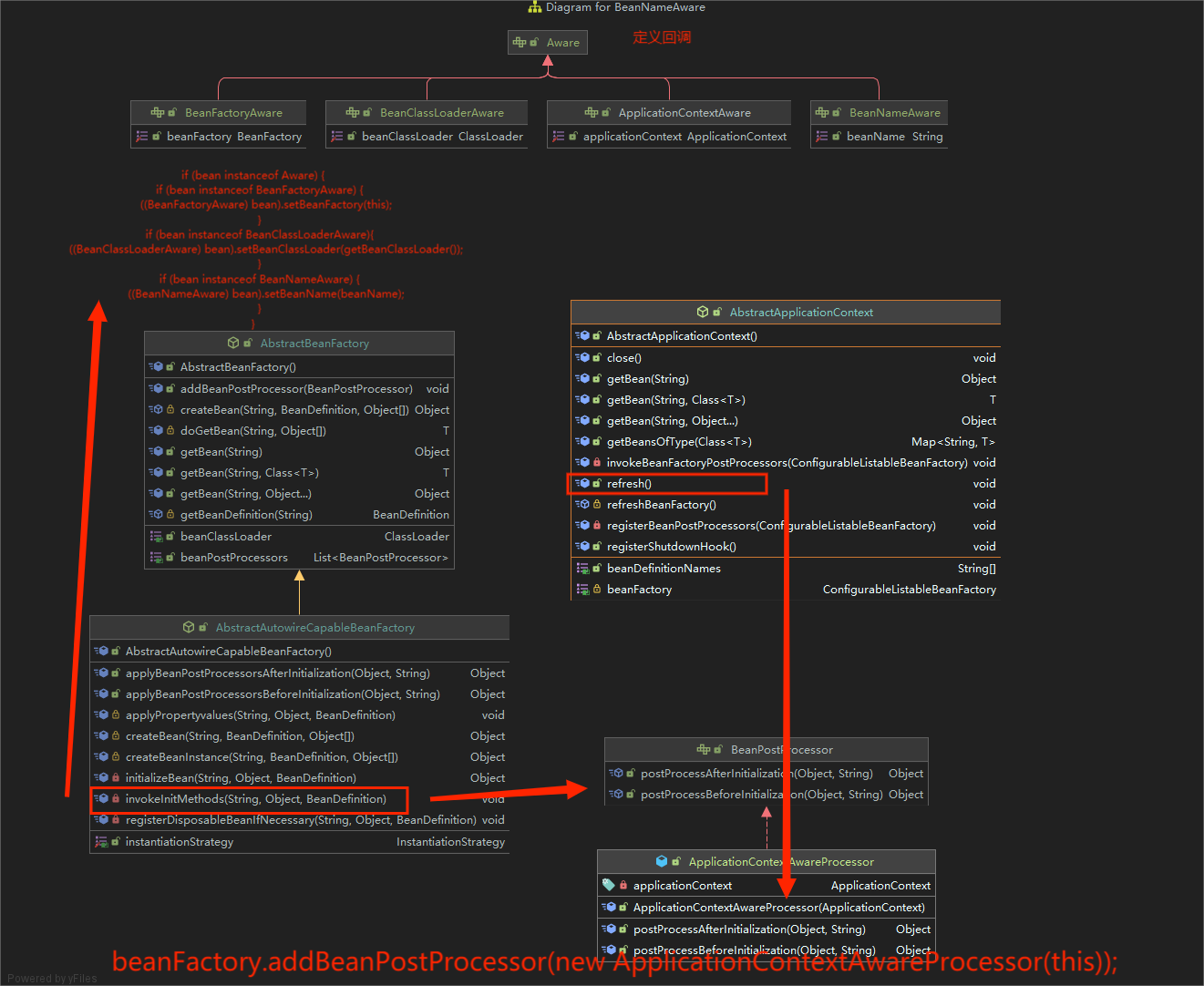This screenshot has width=1204, height=986.
Task: Click getBean(String, Class<T>) in AbstractBeanFactory
Action: click(x=299, y=472)
